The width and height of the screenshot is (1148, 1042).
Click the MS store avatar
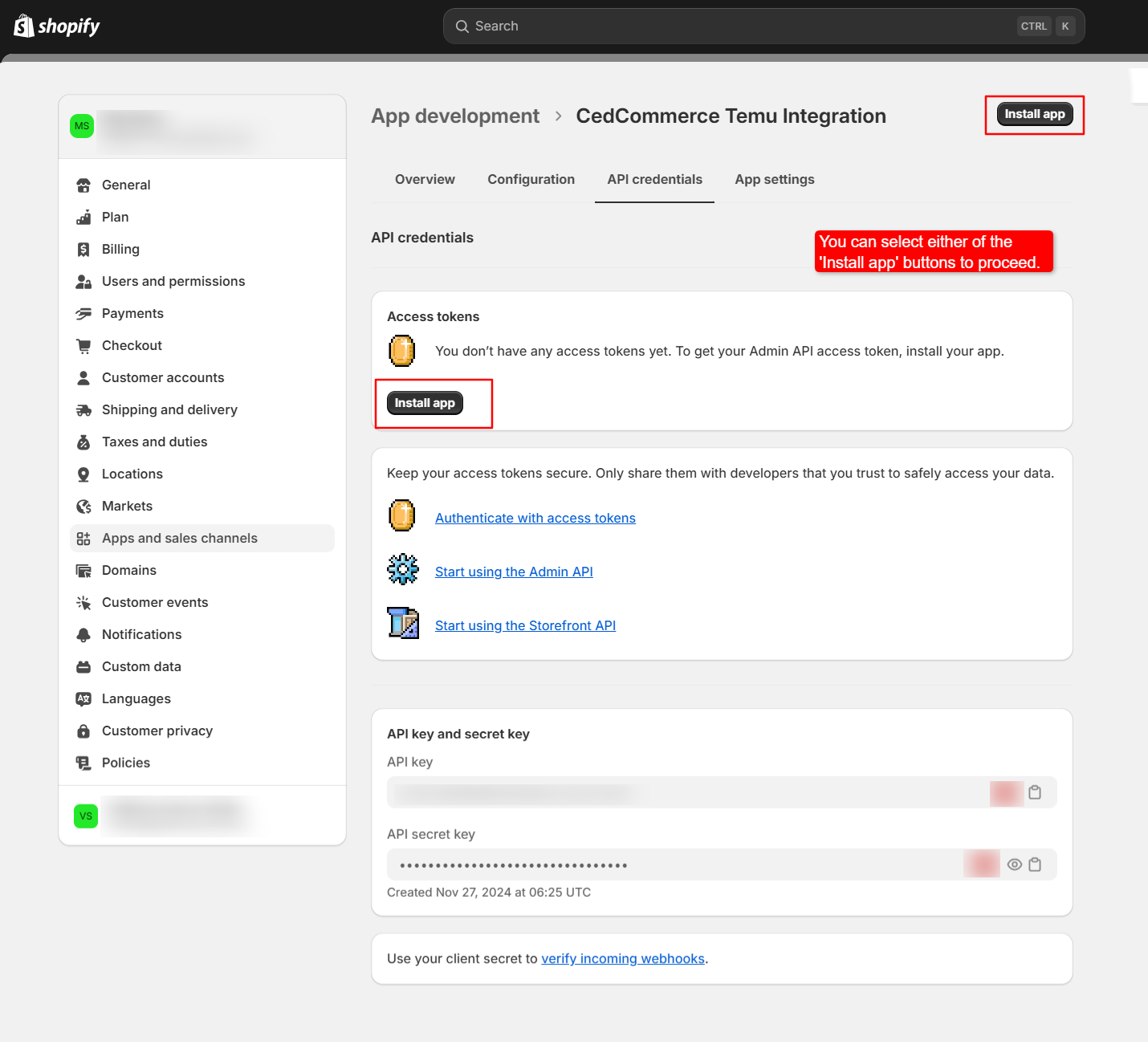(x=82, y=126)
